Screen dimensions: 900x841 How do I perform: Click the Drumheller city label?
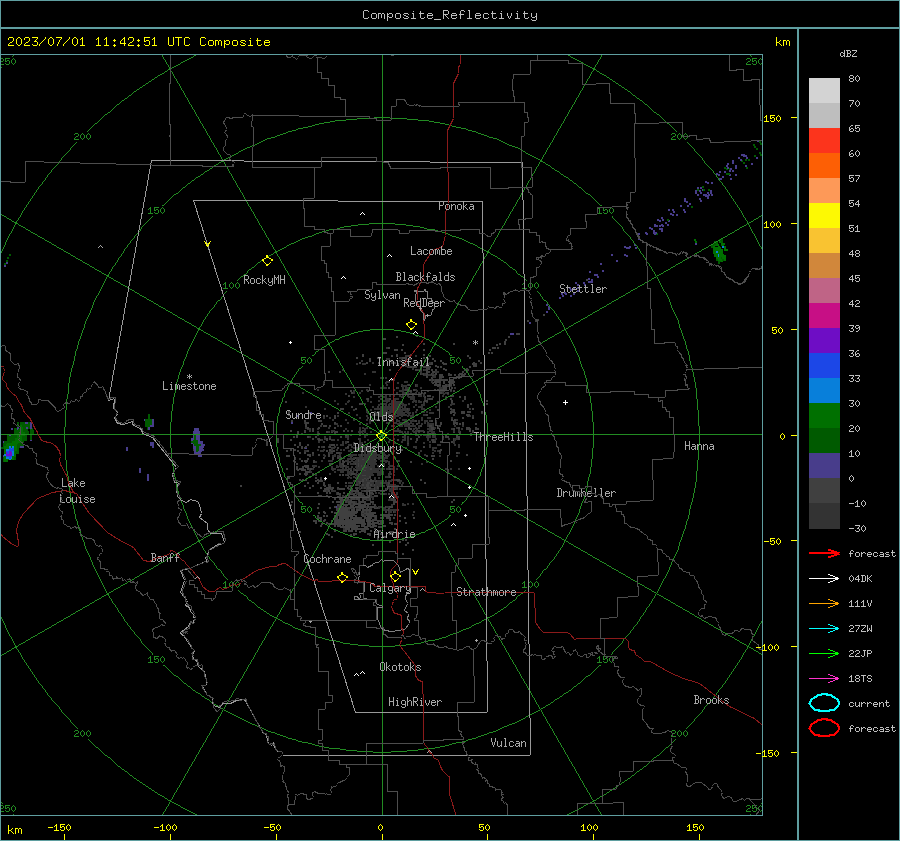(x=586, y=493)
